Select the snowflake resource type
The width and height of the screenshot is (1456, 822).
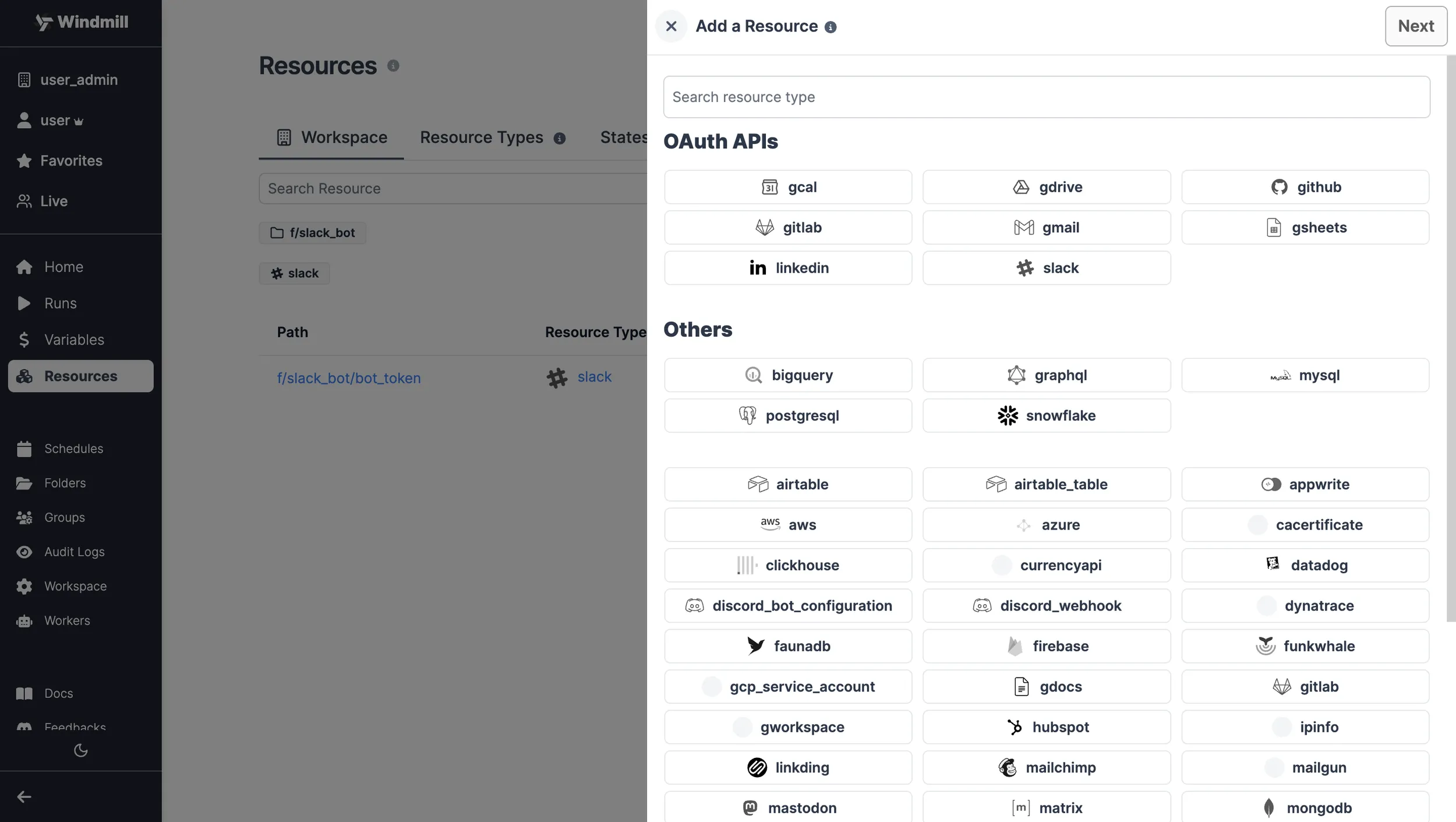tap(1047, 415)
